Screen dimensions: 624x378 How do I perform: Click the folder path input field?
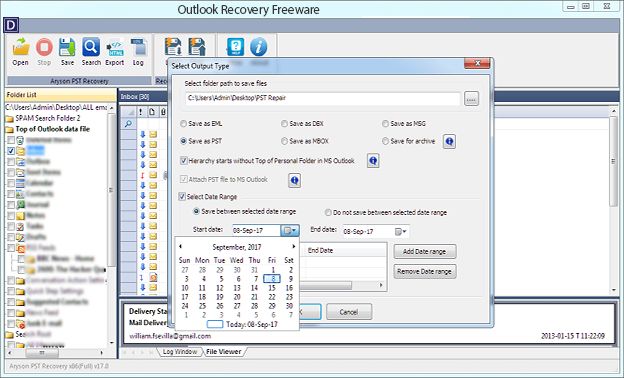322,98
